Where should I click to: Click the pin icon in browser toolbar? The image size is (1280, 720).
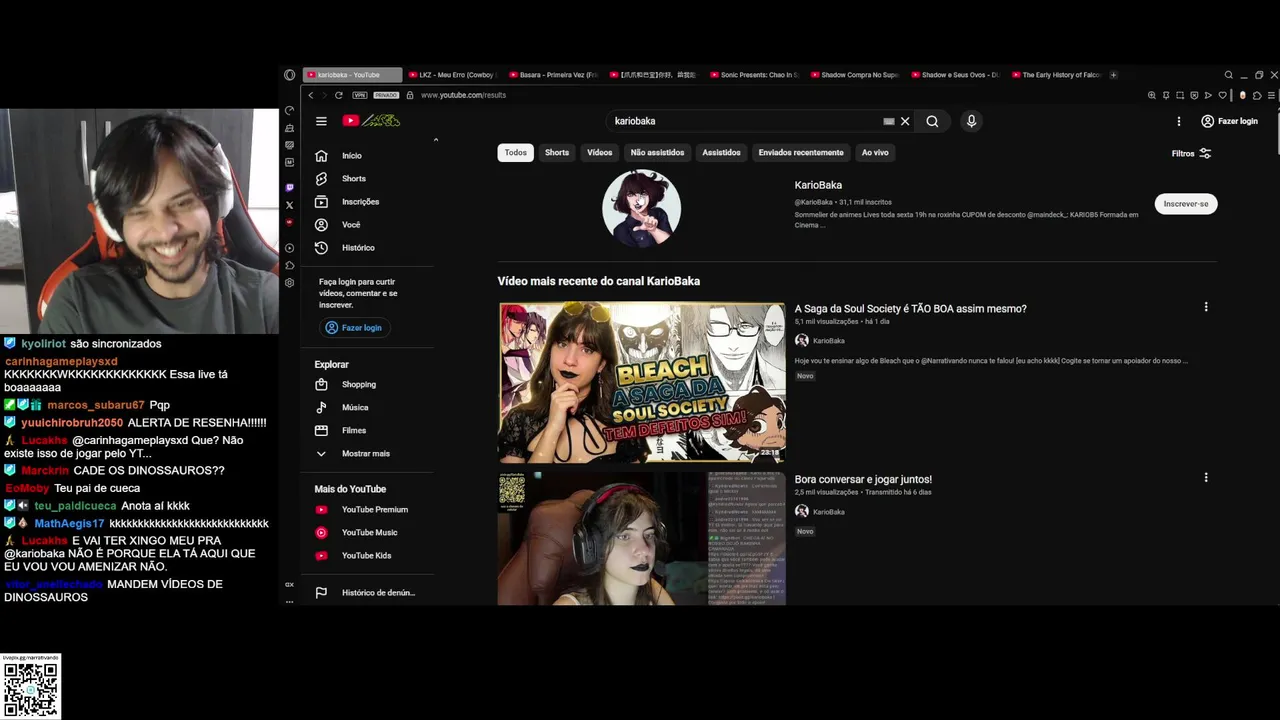coord(1166,95)
